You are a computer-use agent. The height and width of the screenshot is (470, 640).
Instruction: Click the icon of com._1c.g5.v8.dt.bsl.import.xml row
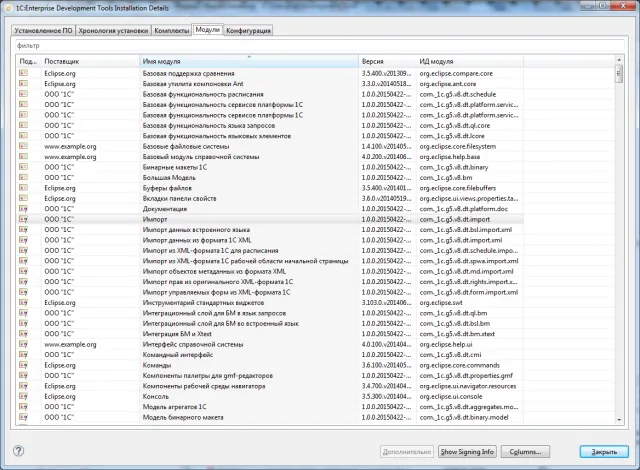pyautogui.click(x=23, y=229)
